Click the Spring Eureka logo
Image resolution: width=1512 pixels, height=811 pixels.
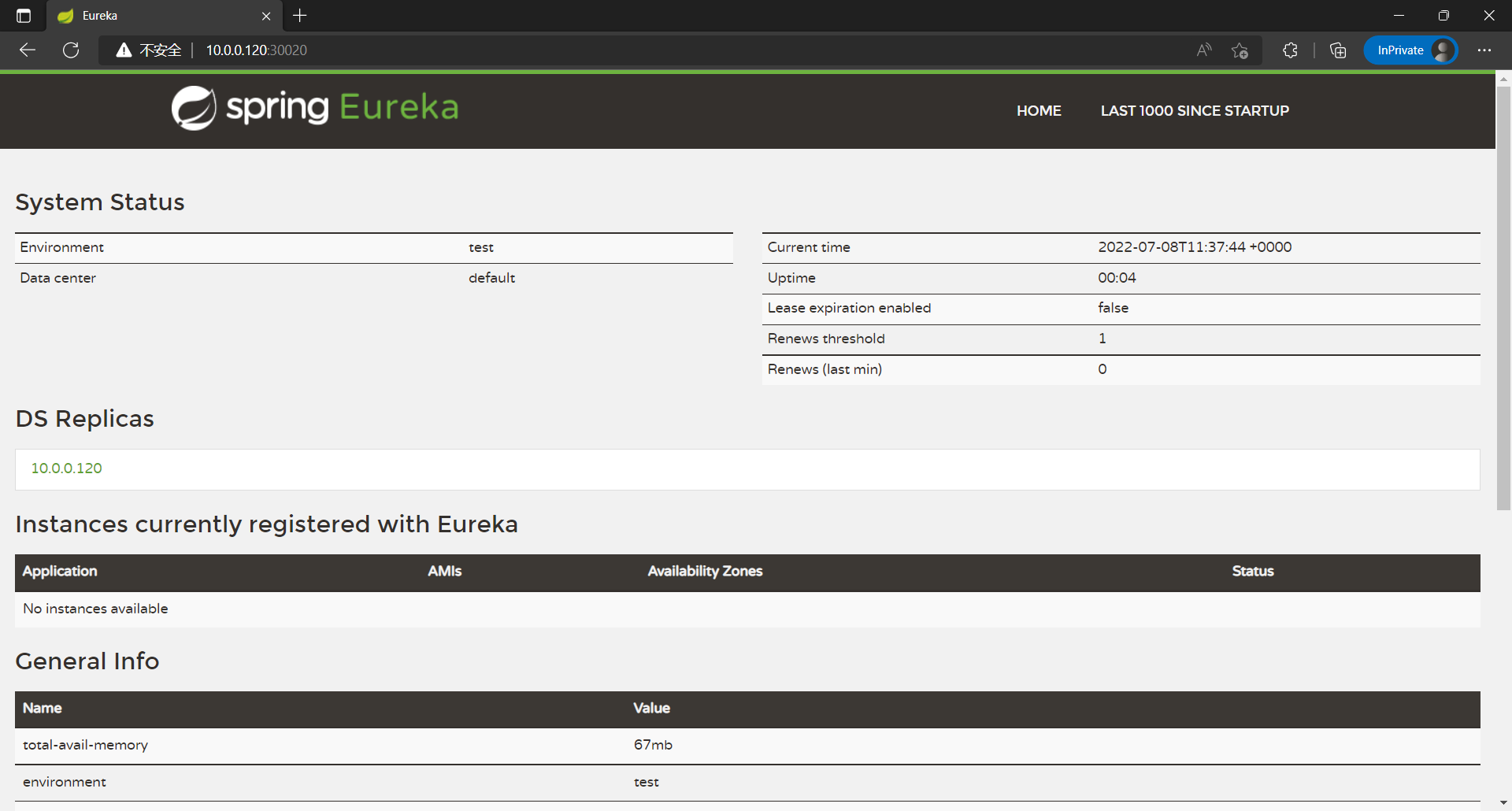pos(315,108)
